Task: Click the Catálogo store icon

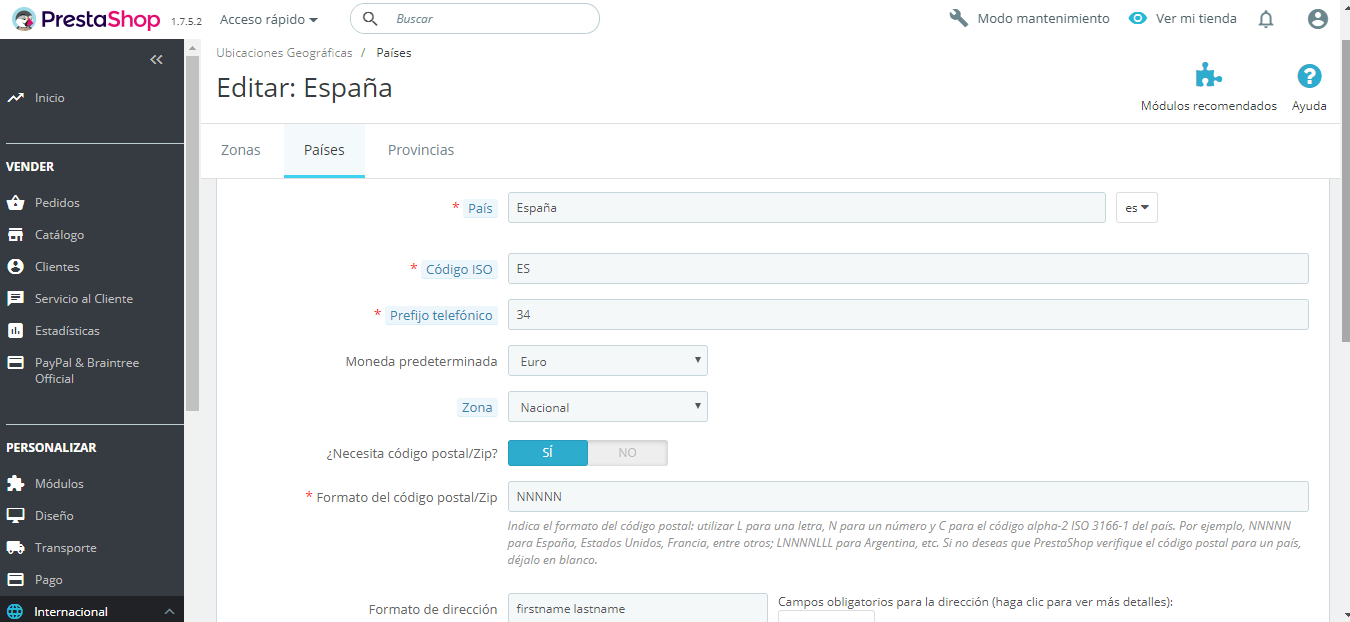Action: 15,235
